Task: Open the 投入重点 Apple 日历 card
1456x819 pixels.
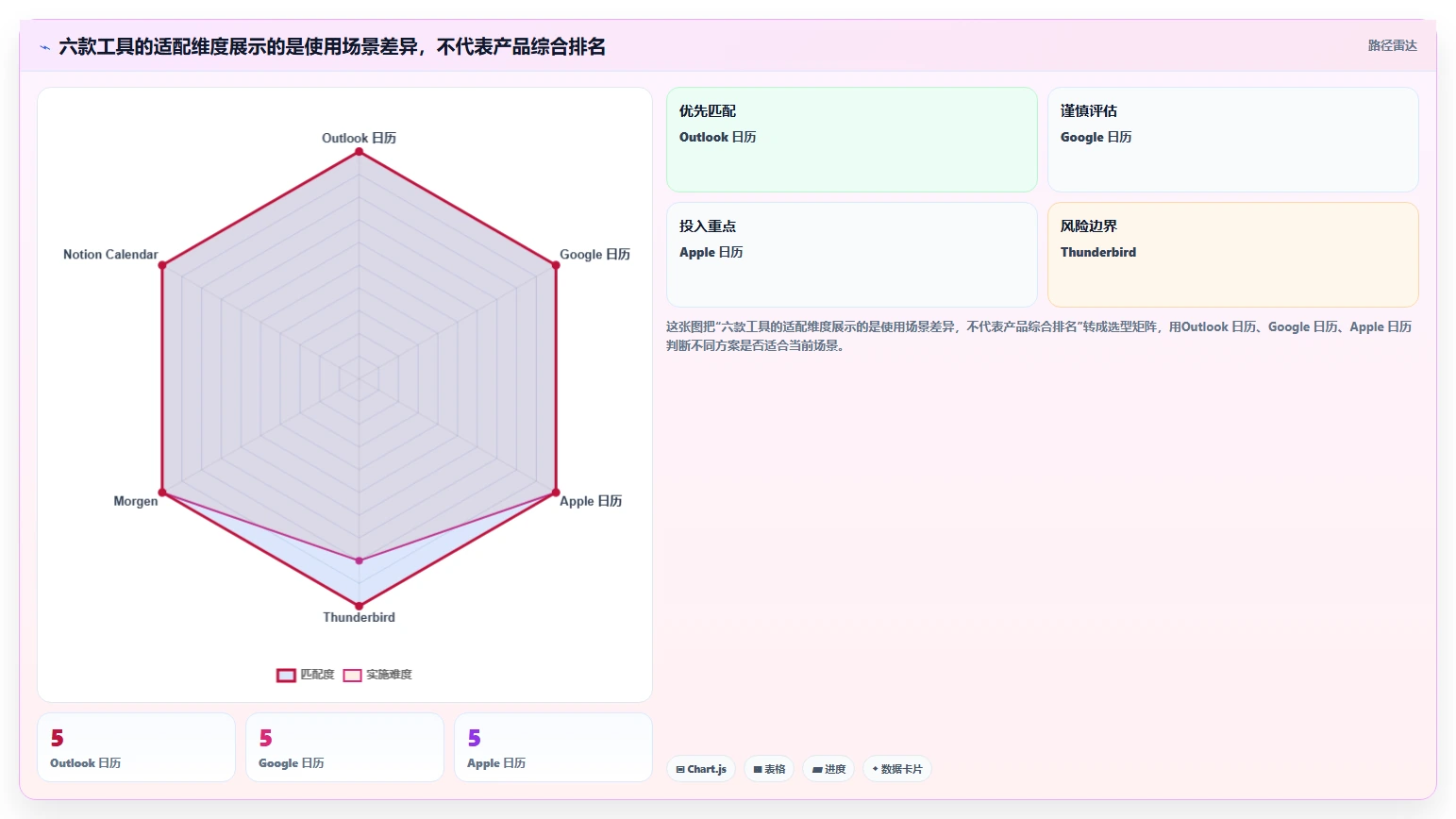Action: click(851, 255)
